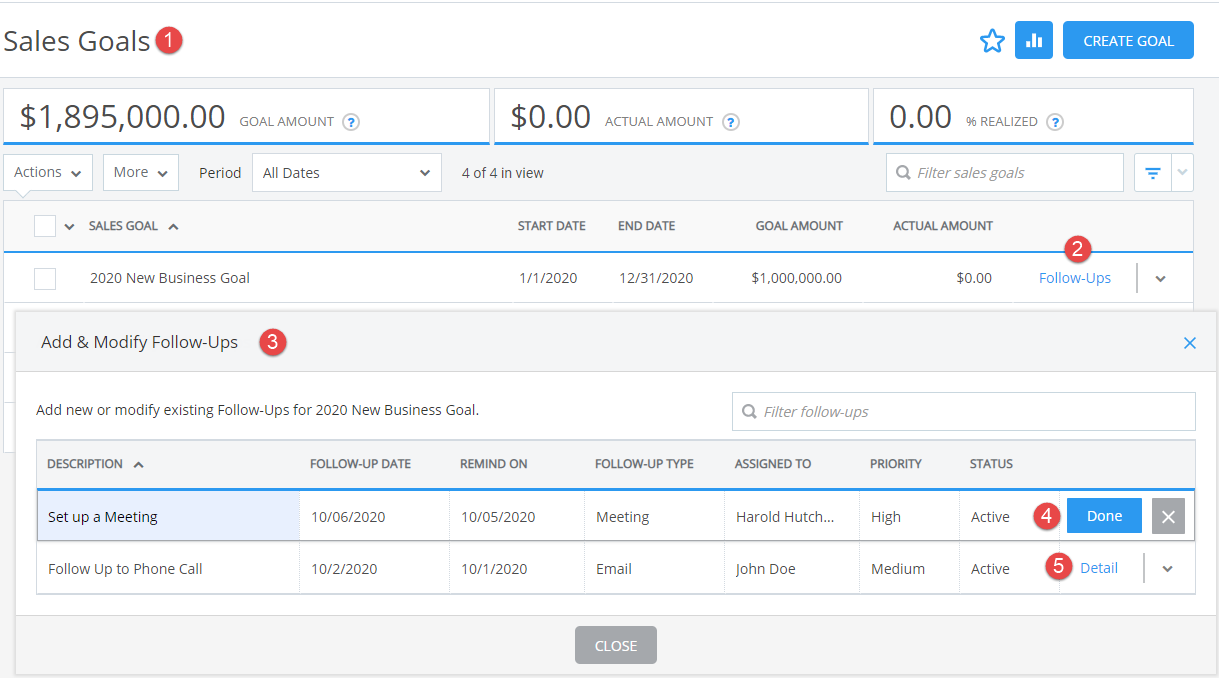Sort by the Actual Amount column
The image size is (1219, 678).
(x=943, y=226)
